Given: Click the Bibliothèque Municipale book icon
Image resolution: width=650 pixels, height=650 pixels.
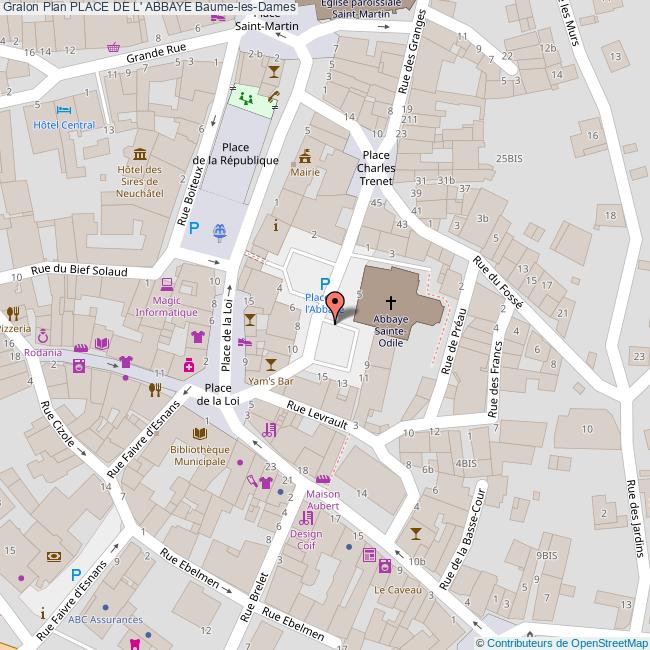Looking at the screenshot, I should pyautogui.click(x=200, y=433).
